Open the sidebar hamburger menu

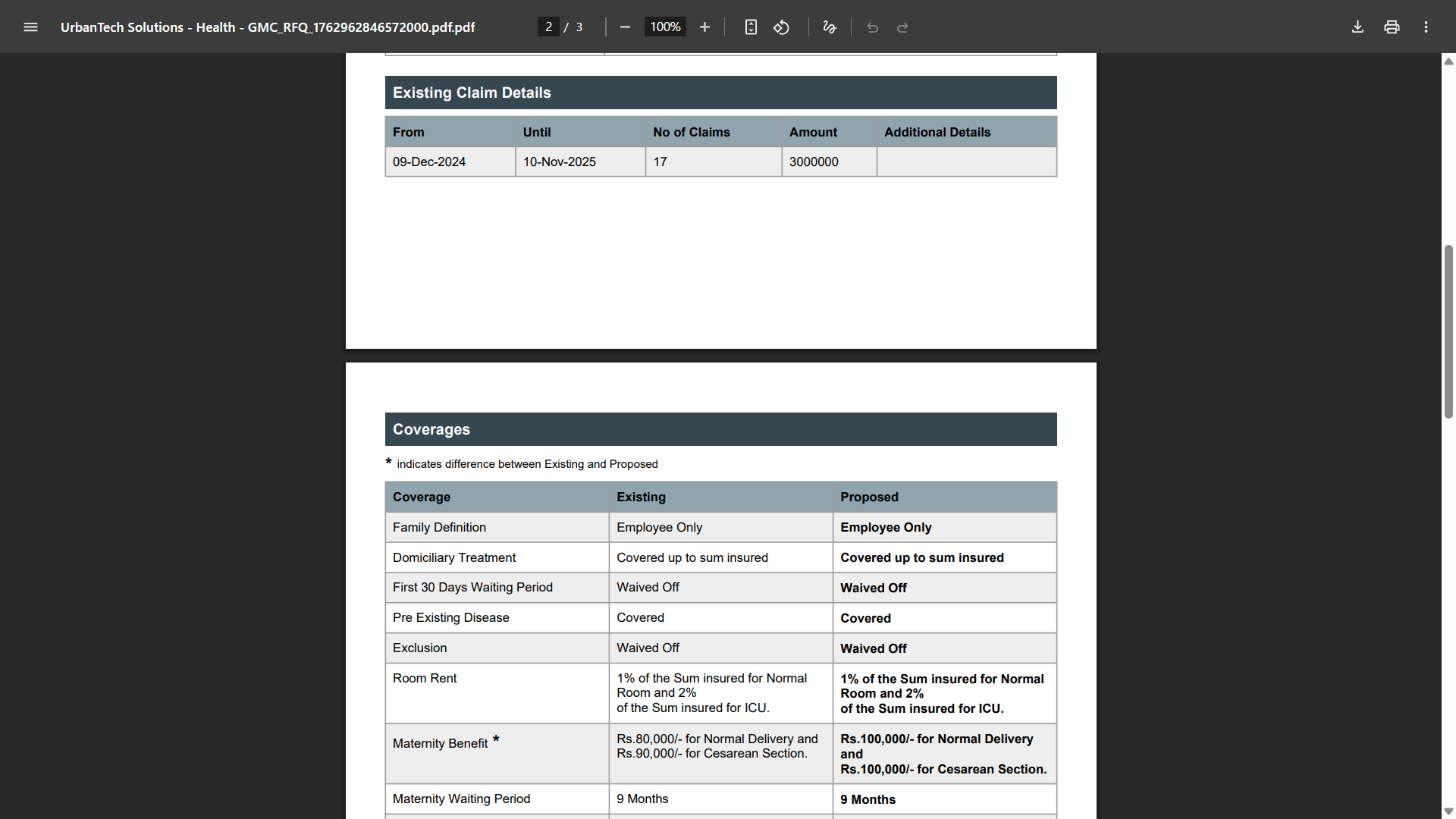(30, 27)
